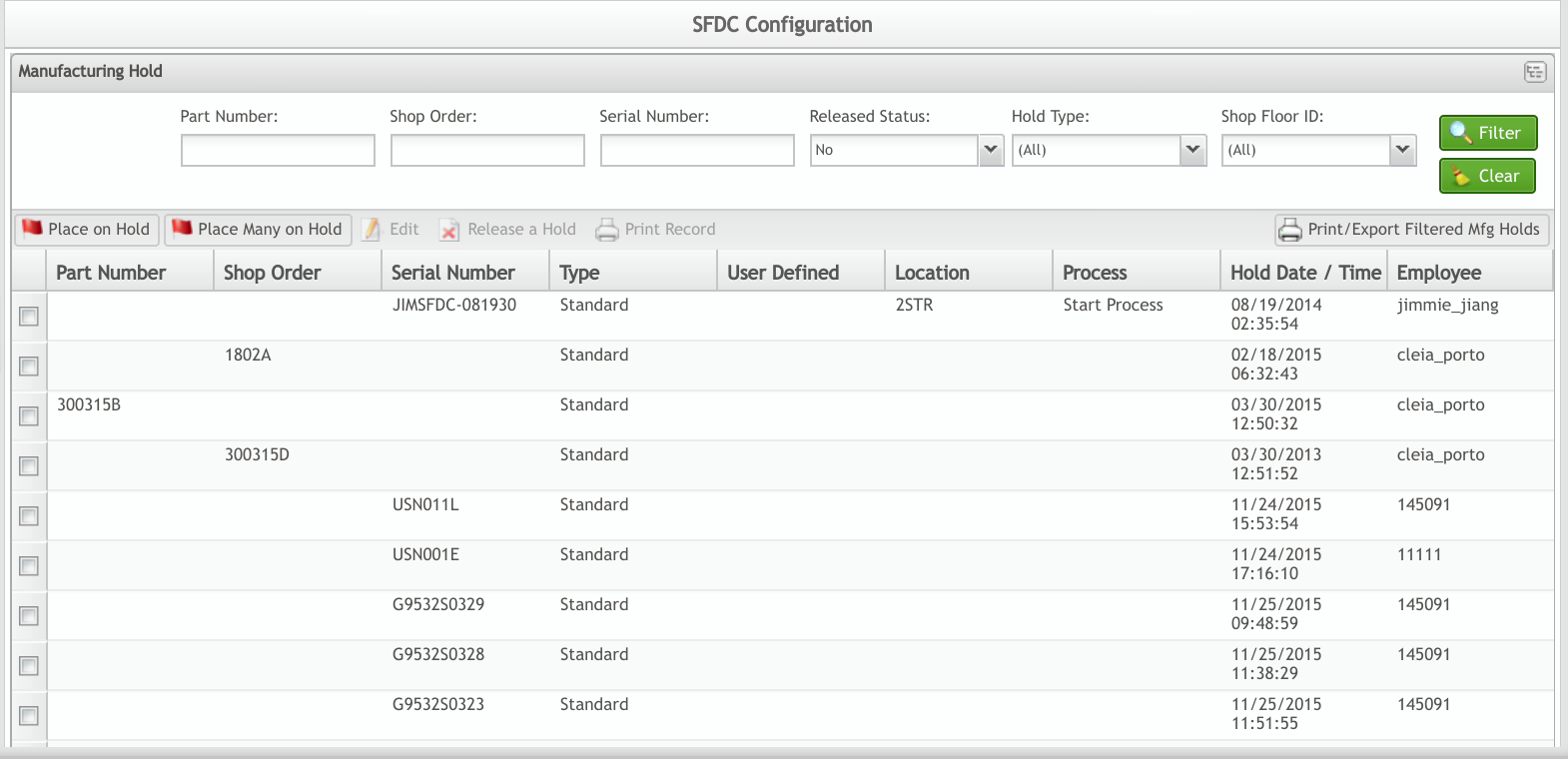The image size is (1568, 759).
Task: Click shop order 1802A cell
Action: (248, 355)
